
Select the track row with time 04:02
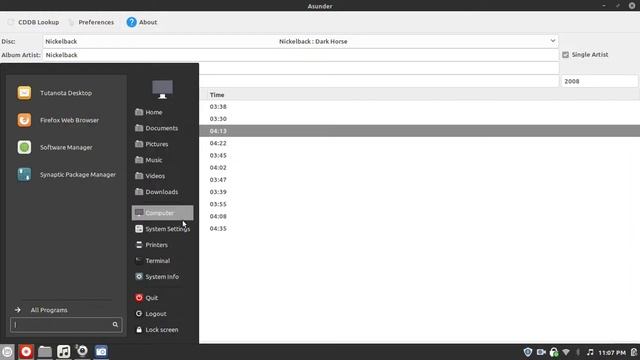click(419, 167)
